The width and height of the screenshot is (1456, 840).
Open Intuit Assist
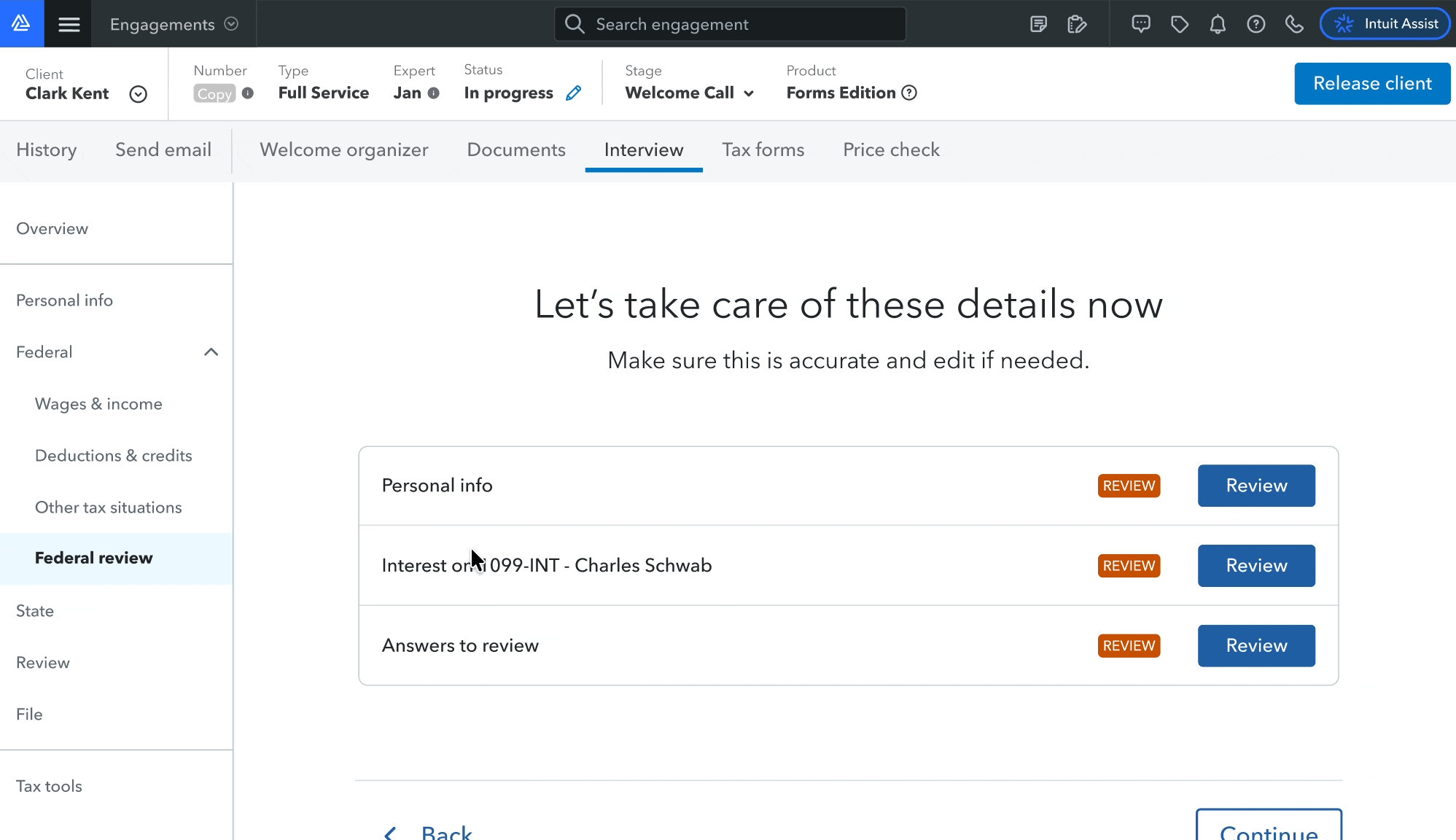(x=1385, y=24)
